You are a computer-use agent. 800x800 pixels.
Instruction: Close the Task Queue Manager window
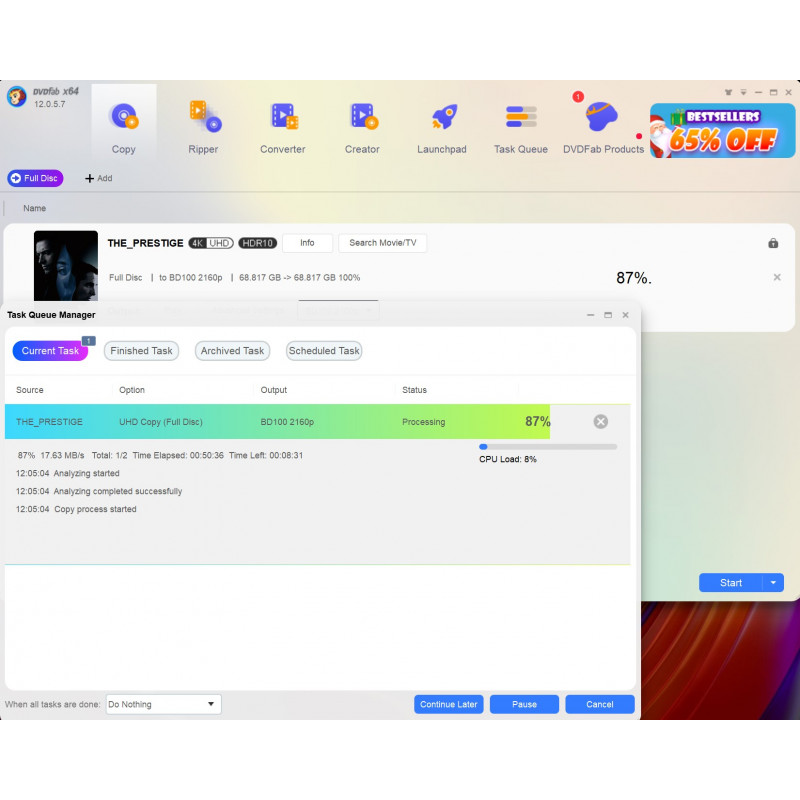(x=625, y=315)
